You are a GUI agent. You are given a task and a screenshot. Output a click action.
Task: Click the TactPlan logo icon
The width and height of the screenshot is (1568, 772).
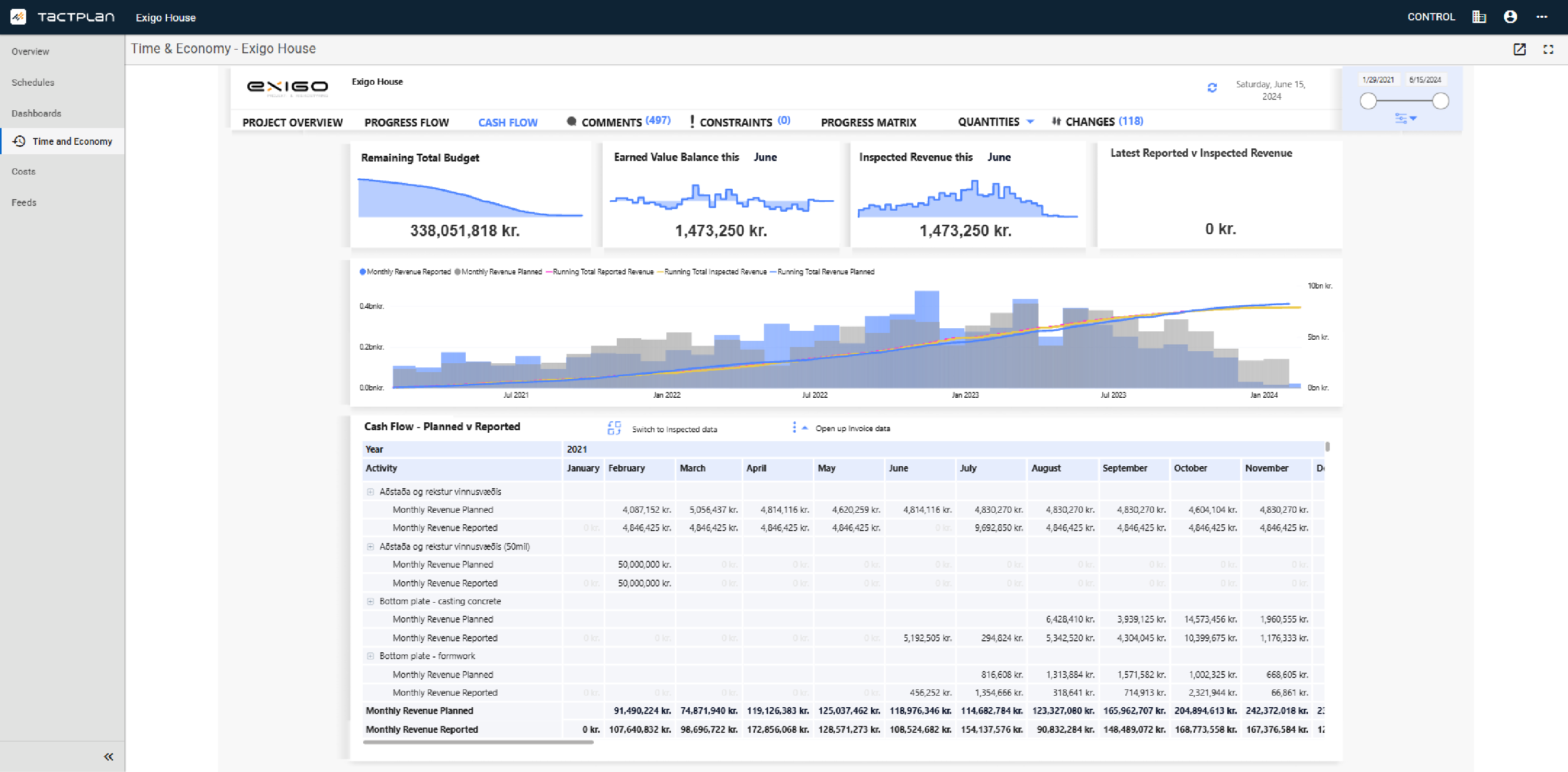(18, 17)
